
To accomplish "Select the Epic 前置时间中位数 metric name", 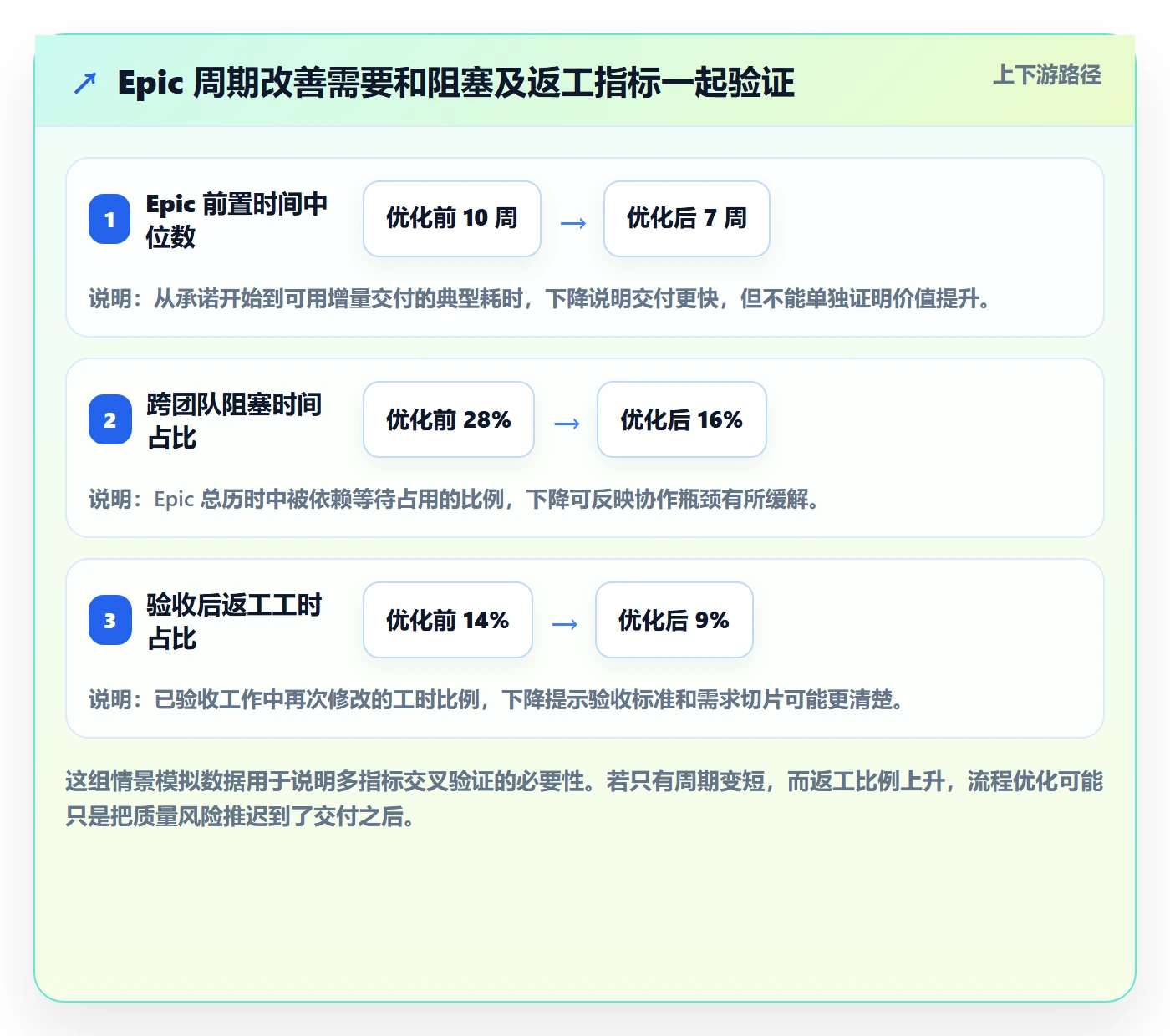I will click(237, 220).
